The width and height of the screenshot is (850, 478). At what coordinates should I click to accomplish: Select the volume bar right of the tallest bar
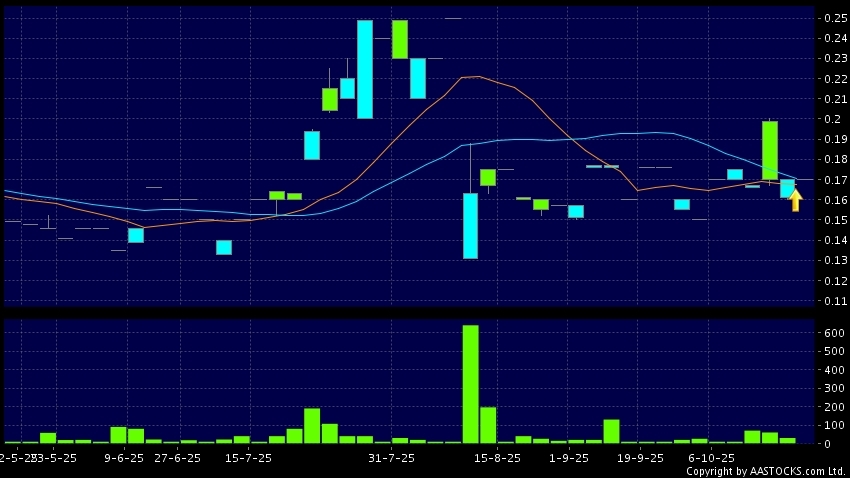tap(488, 425)
